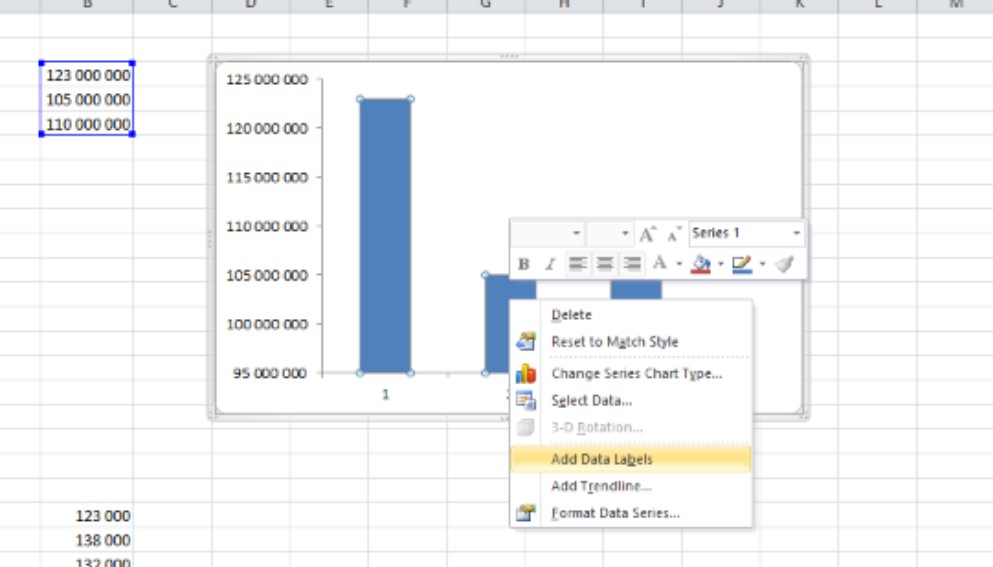Toggle bold in the mini toolbar
Screen dimensions: 993x567
[x=523, y=264]
